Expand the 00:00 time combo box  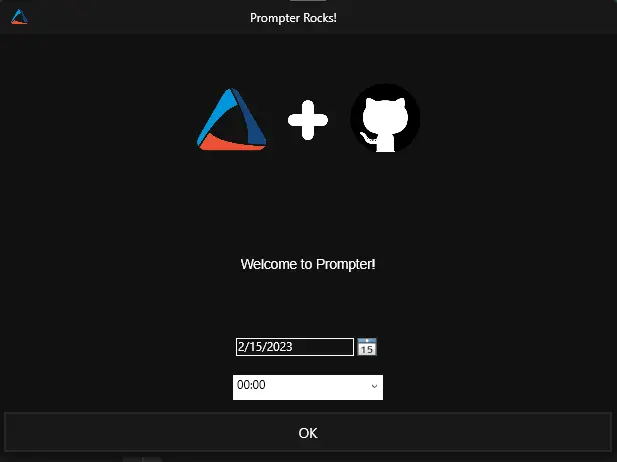[x=308, y=387]
